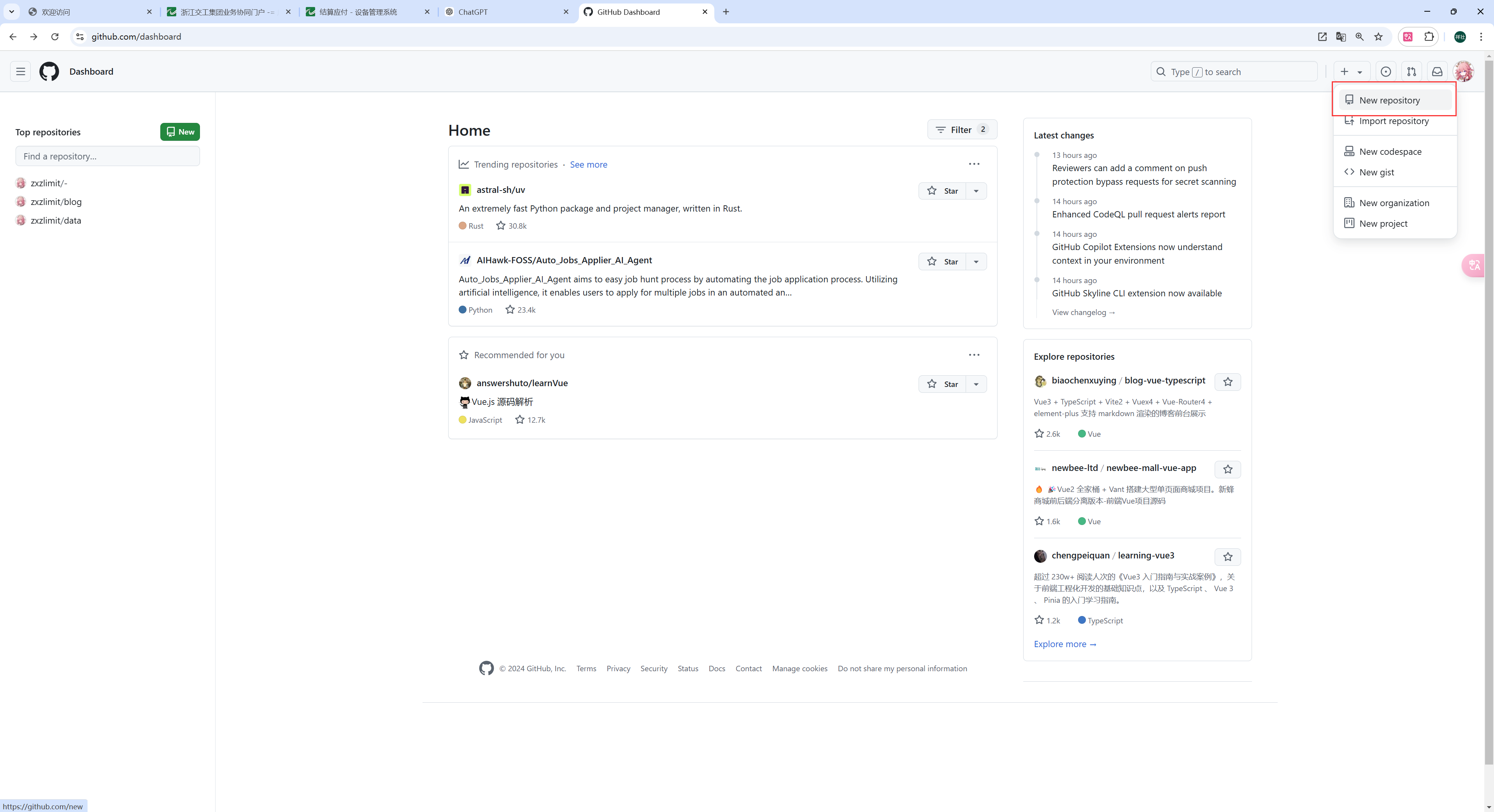Select New codespace from the create menu
Image resolution: width=1494 pixels, height=812 pixels.
pyautogui.click(x=1395, y=151)
